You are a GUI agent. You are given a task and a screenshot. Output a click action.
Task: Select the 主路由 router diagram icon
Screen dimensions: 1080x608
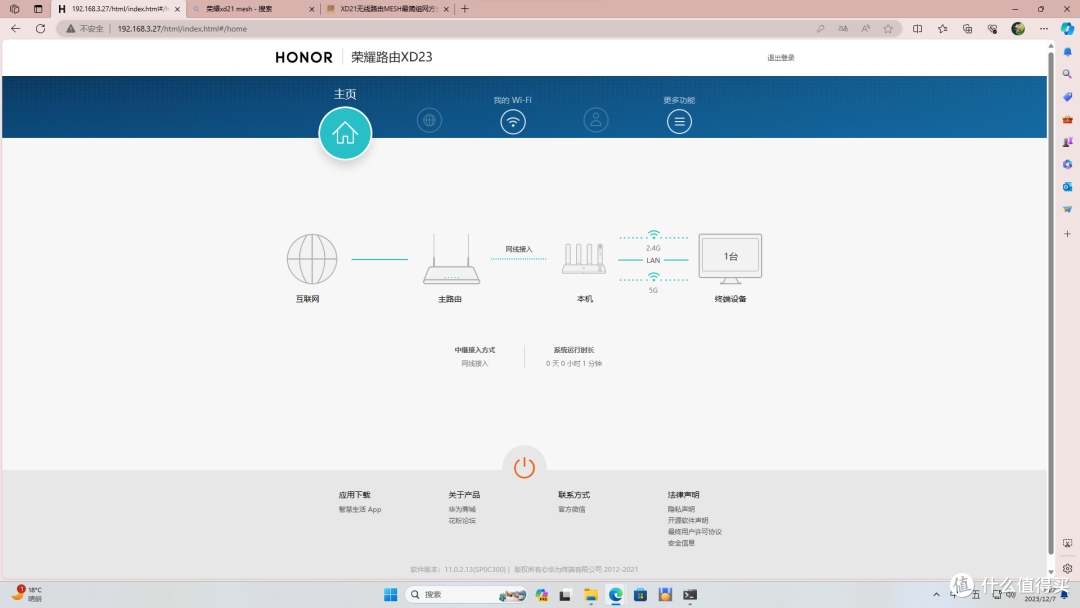click(x=451, y=259)
